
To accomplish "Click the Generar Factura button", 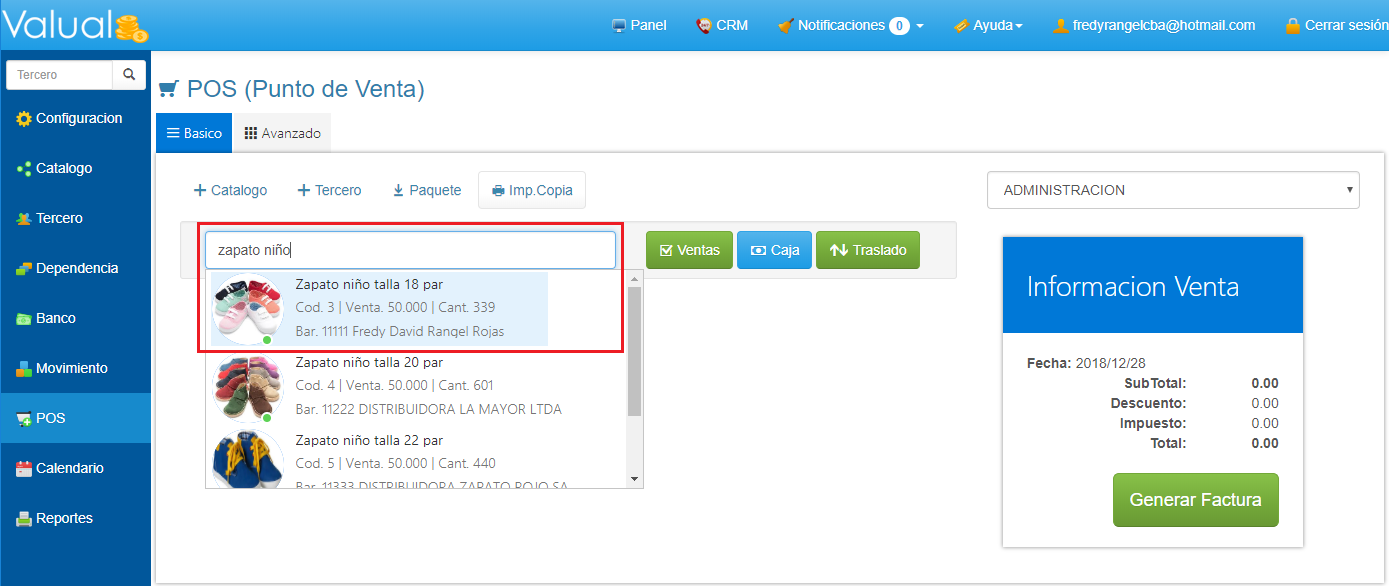I will [x=1195, y=500].
